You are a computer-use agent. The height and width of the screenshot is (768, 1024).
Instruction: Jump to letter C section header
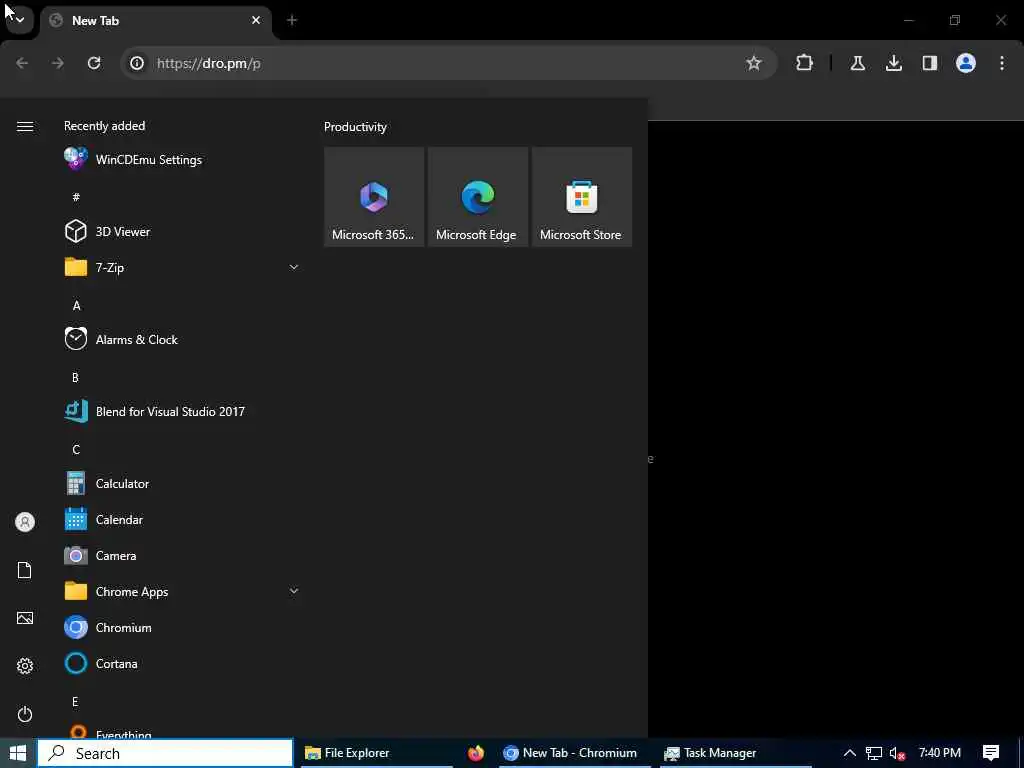tap(76, 449)
